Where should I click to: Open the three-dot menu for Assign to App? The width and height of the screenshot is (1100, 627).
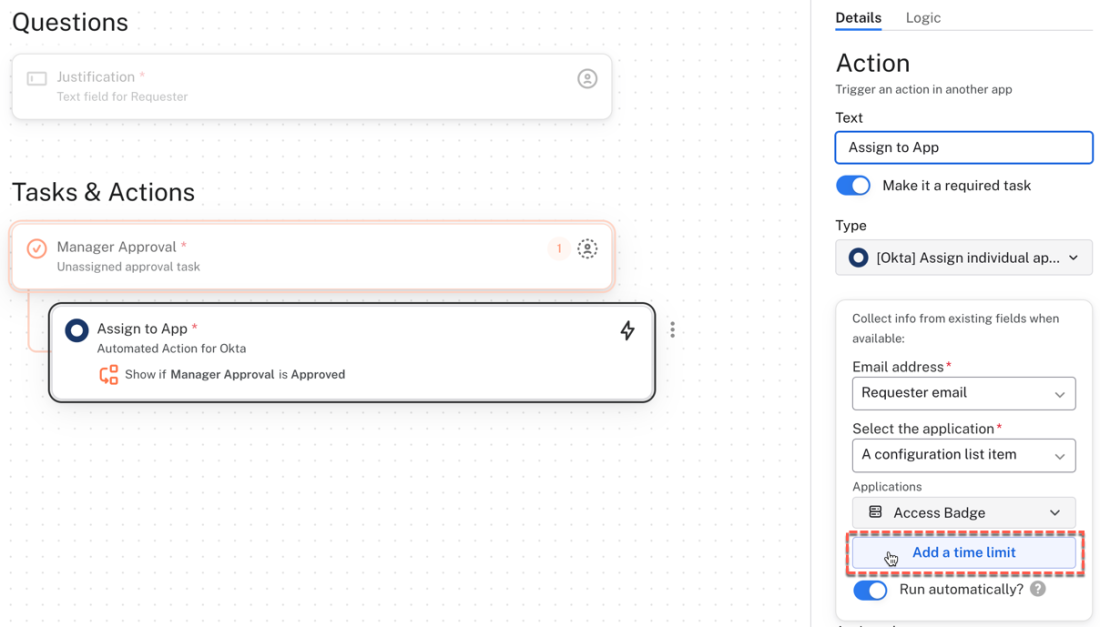tap(672, 330)
